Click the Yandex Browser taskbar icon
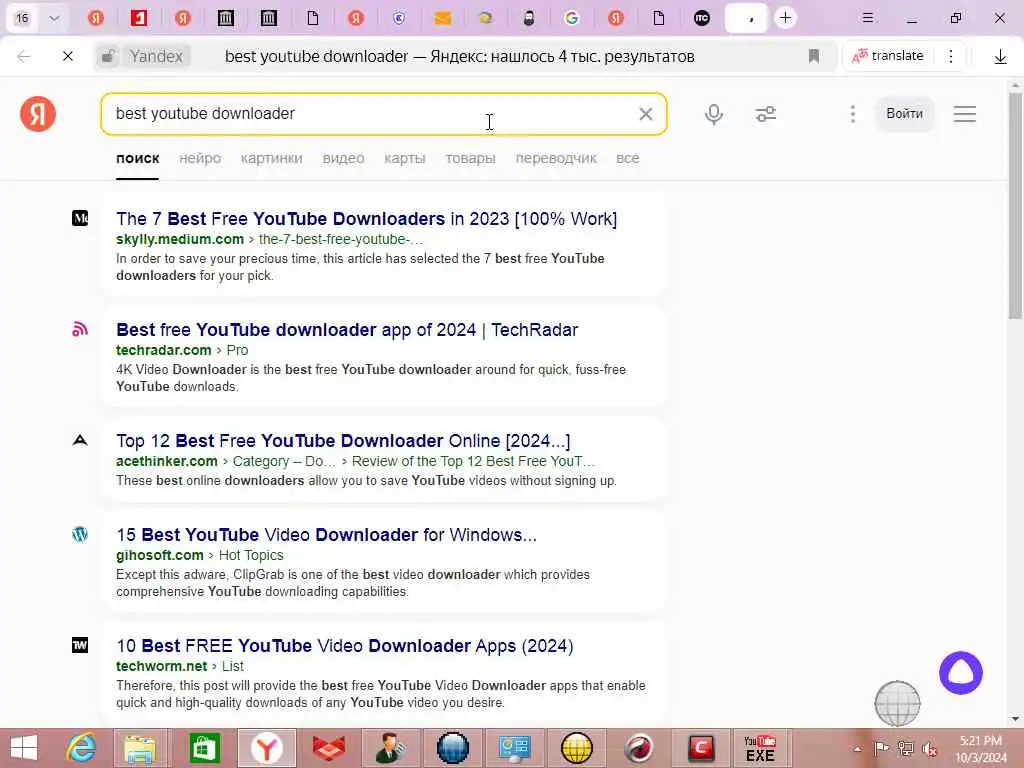1024x768 pixels. tap(266, 748)
